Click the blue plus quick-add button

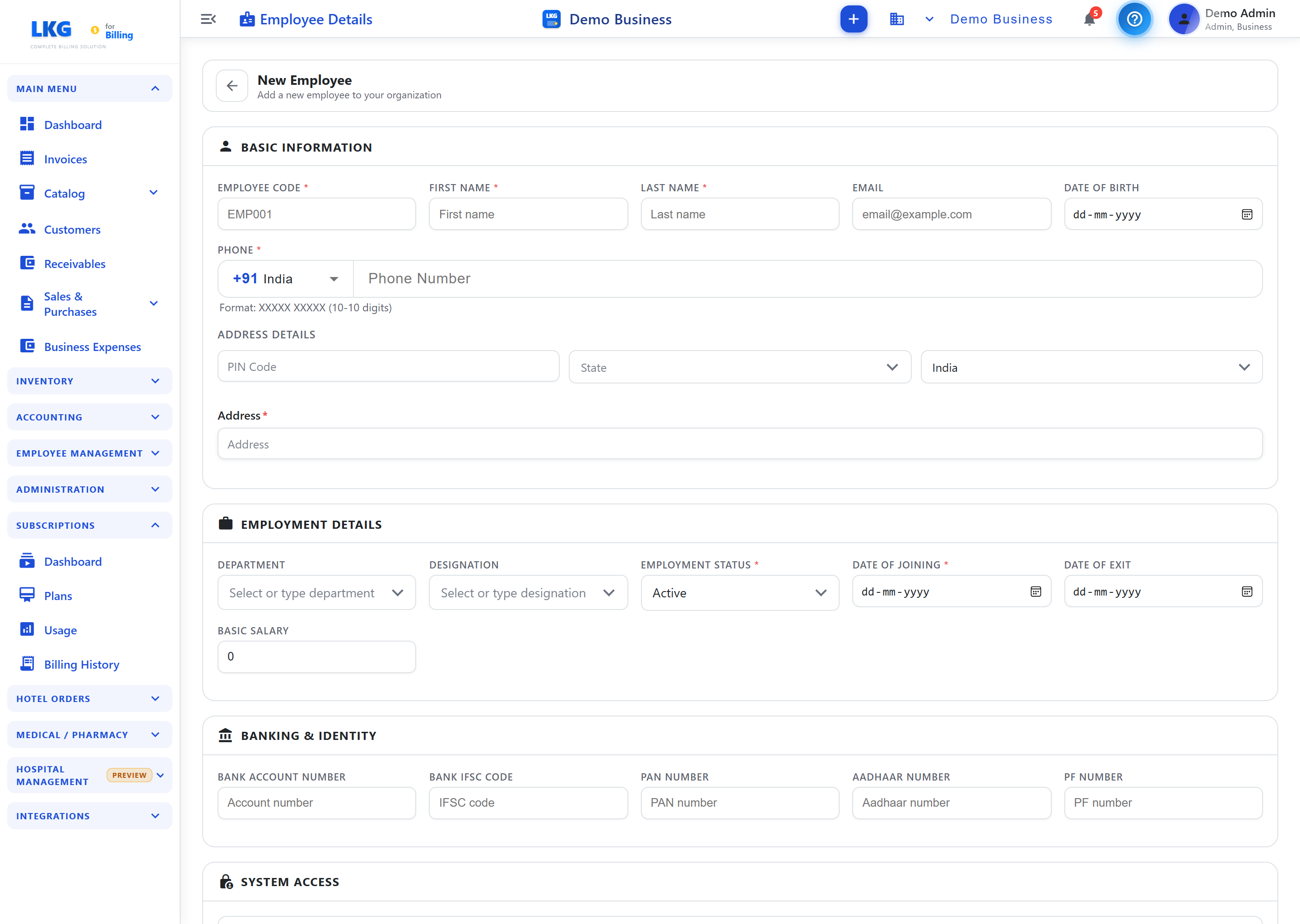point(853,19)
